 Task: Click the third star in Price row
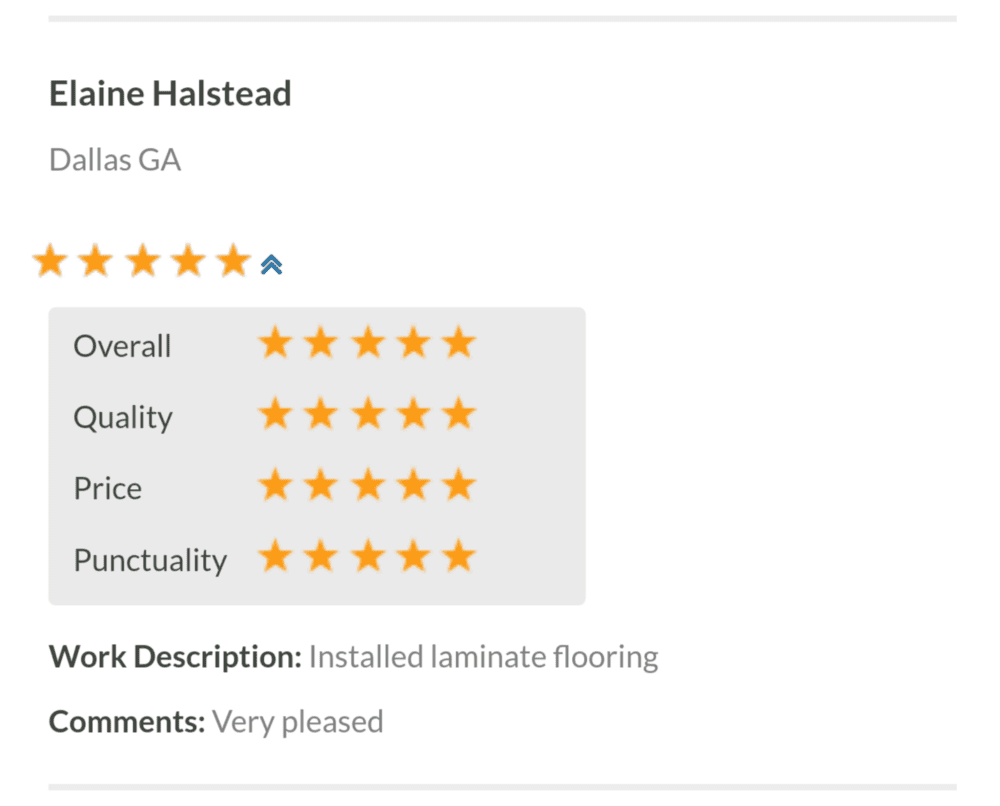(x=367, y=486)
